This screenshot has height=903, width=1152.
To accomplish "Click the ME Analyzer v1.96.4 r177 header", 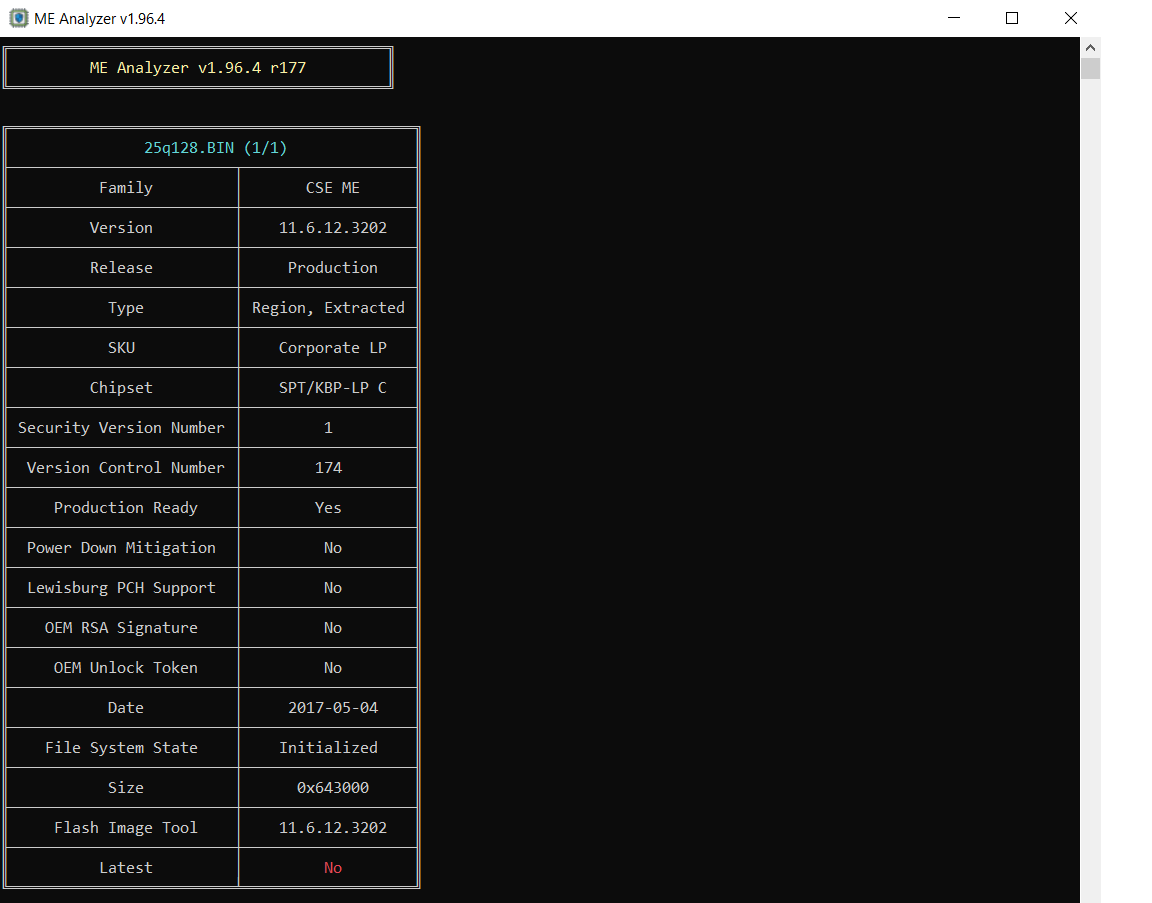I will pyautogui.click(x=198, y=68).
